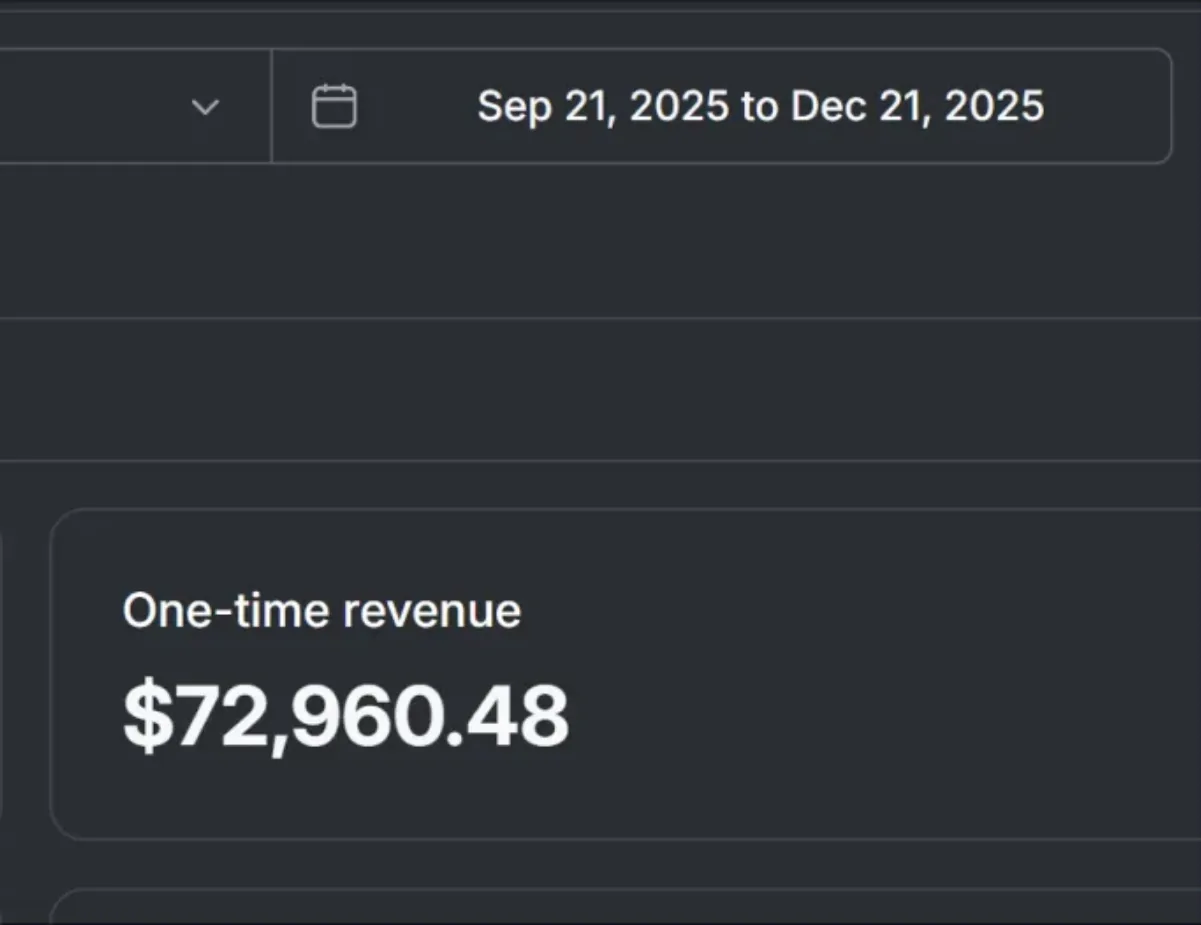Click the partially visible card below revenue
The image size is (1201, 925).
tap(625, 906)
